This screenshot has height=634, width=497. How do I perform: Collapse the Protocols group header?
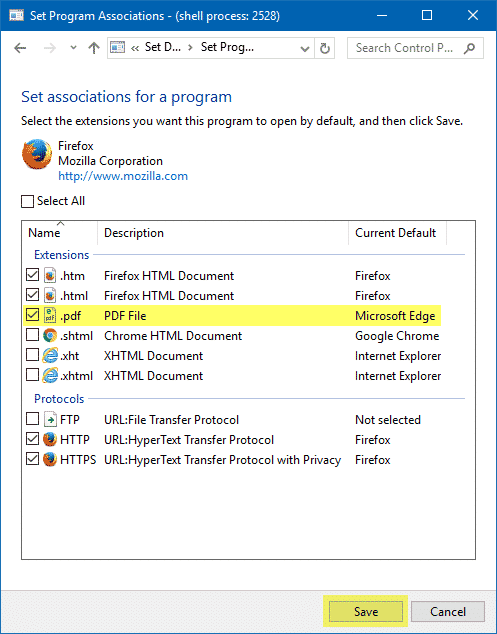[x=59, y=399]
